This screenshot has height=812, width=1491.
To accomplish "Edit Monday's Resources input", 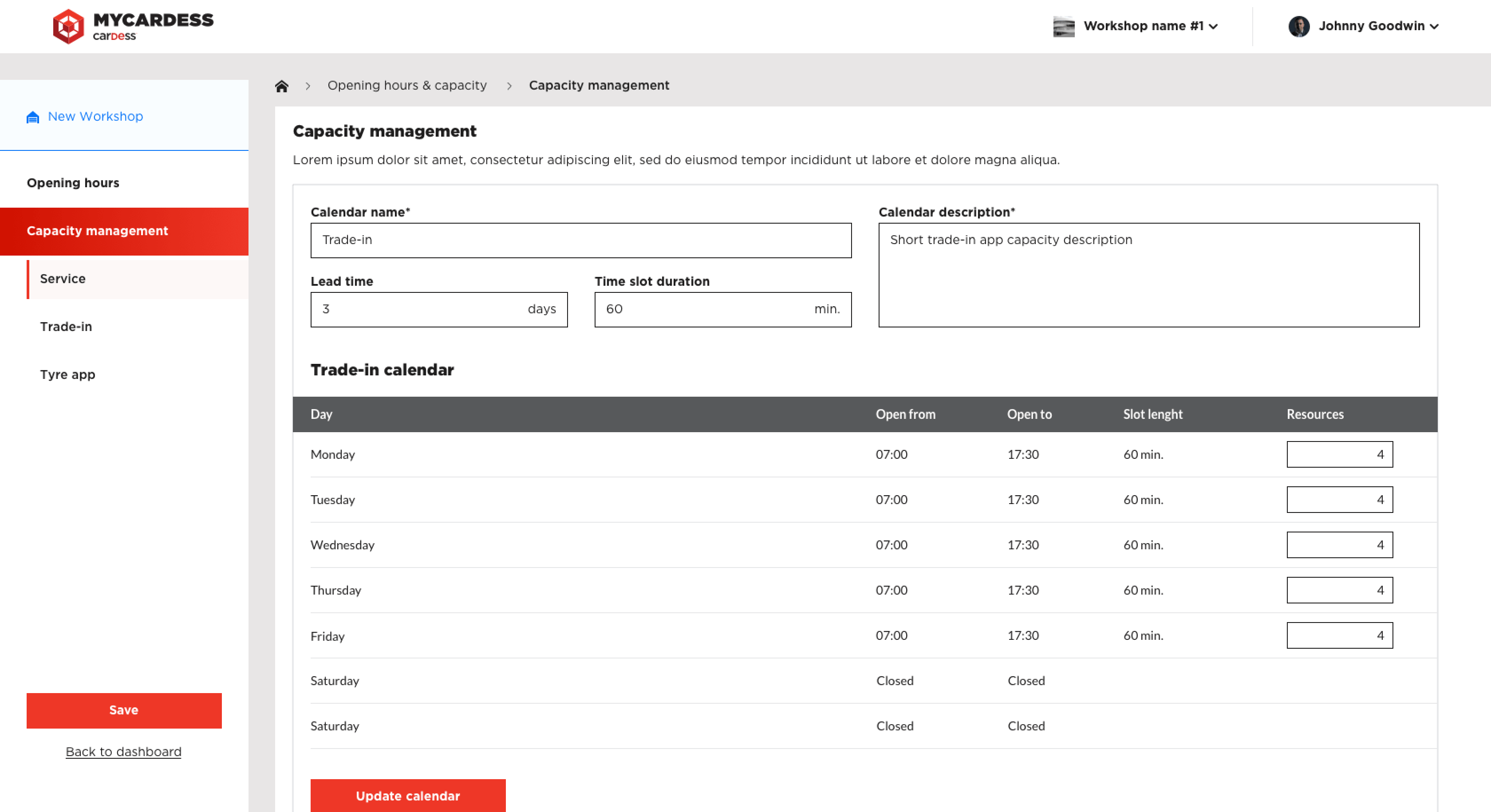I will pos(1340,454).
